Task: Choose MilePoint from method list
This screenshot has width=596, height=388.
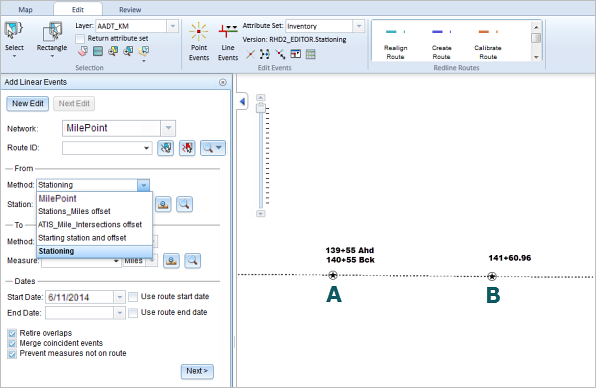Action: (x=94, y=198)
